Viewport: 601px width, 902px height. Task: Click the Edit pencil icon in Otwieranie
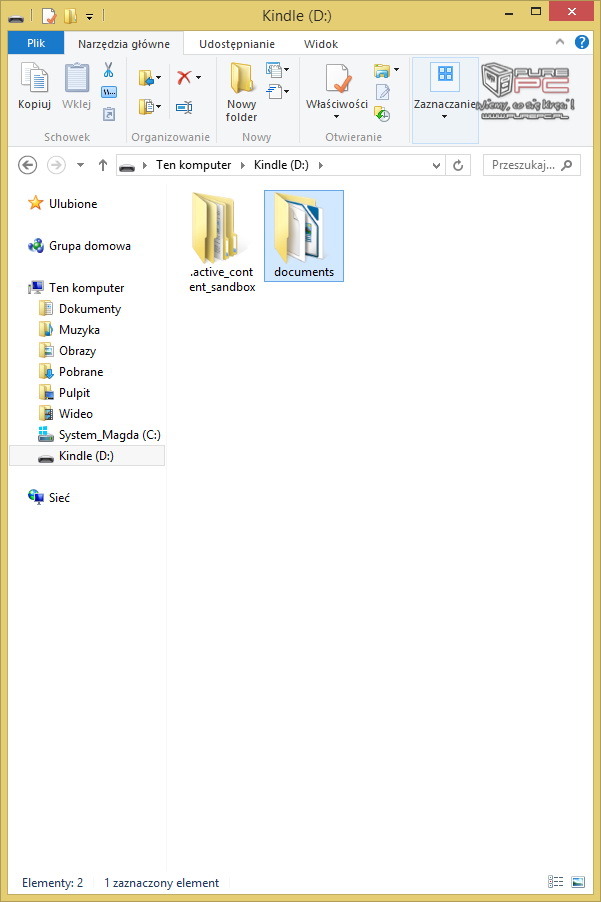point(382,92)
